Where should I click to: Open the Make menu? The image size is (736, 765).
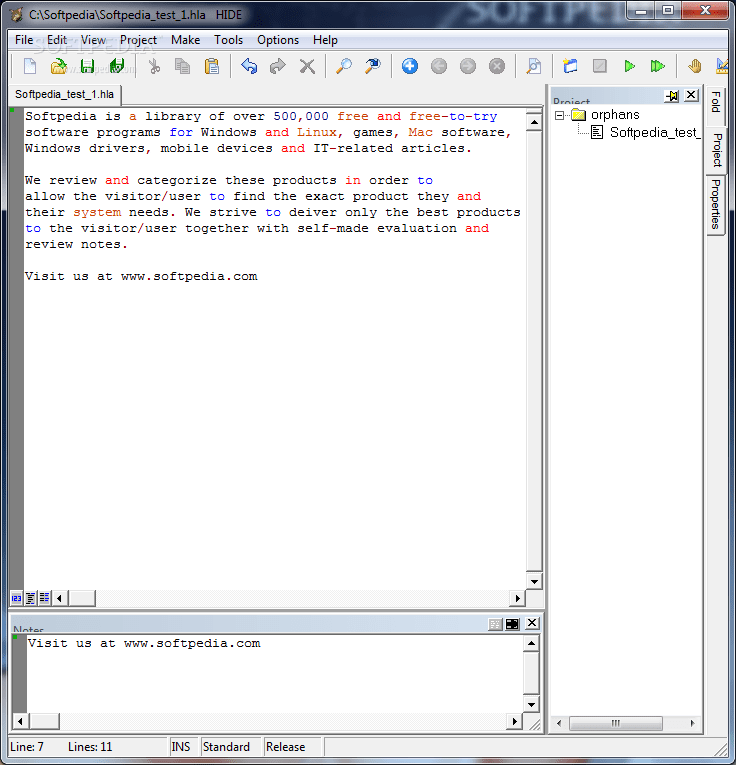coord(185,40)
